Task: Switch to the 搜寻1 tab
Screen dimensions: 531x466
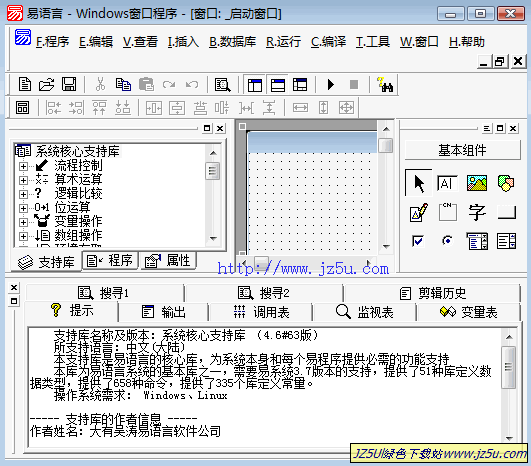Action: point(104,293)
